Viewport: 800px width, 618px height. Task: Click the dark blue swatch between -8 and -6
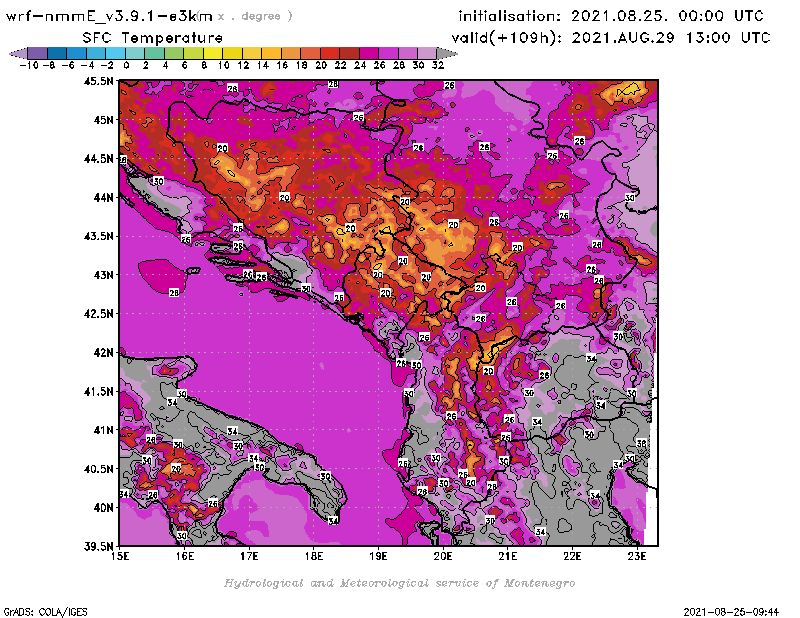(x=57, y=53)
